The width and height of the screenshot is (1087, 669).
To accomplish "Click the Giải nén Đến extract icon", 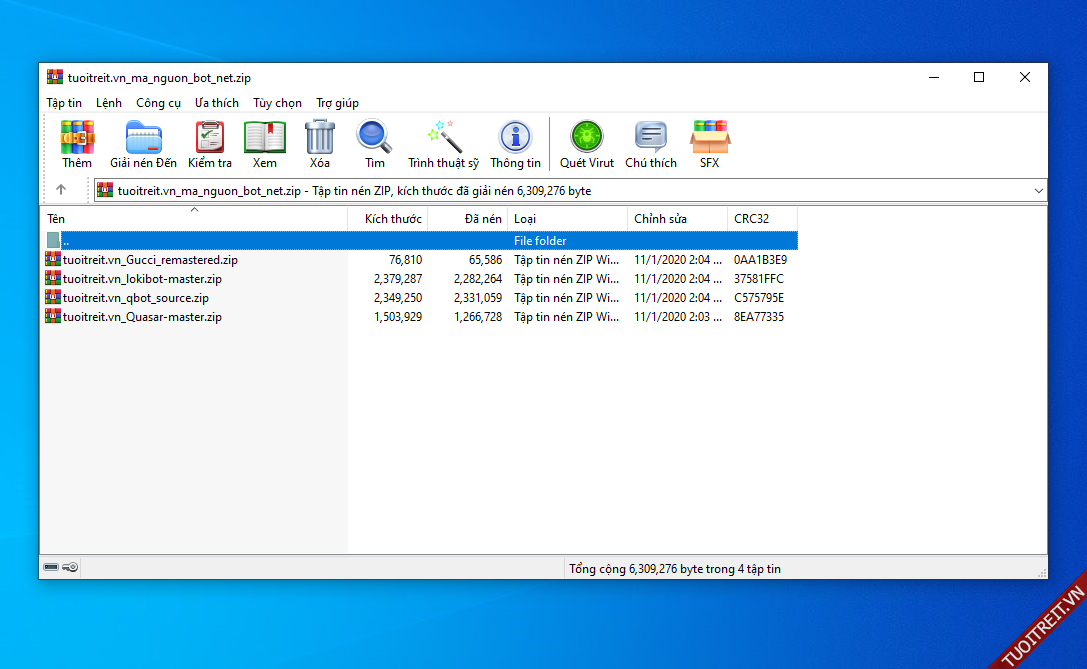I will [143, 144].
